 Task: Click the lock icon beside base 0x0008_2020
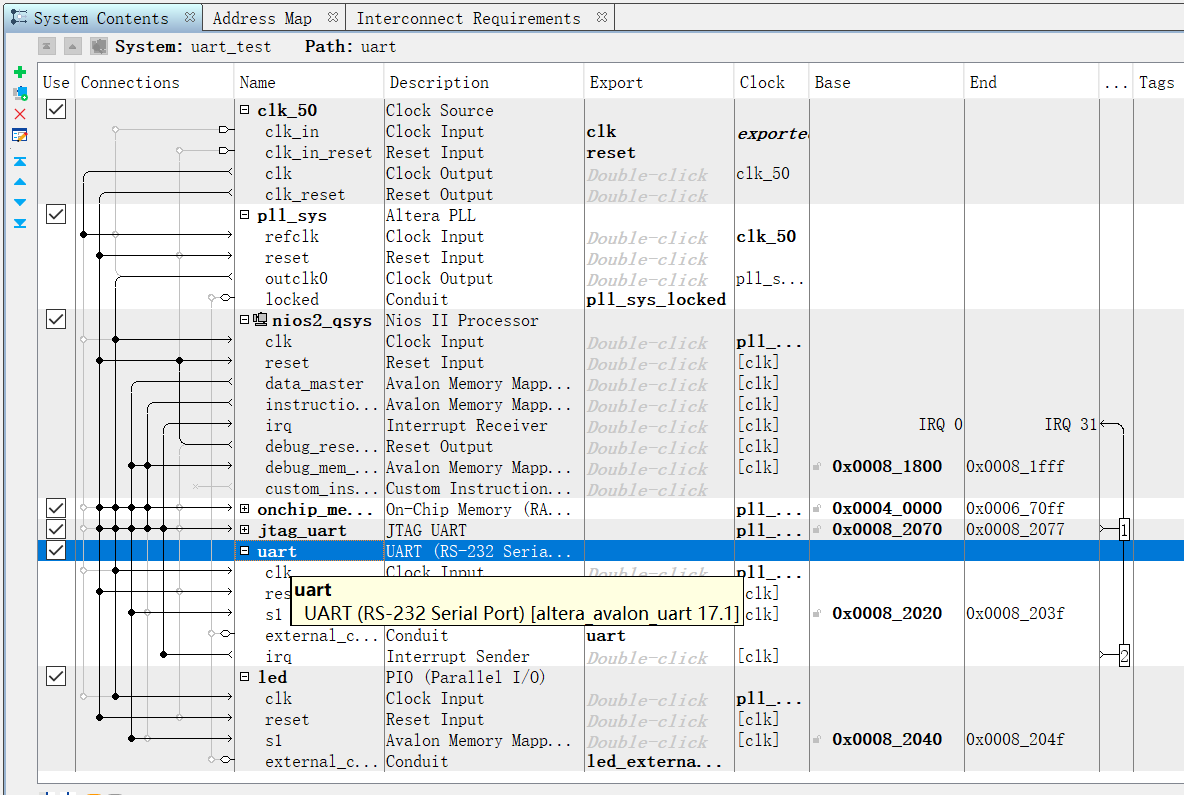tap(817, 613)
